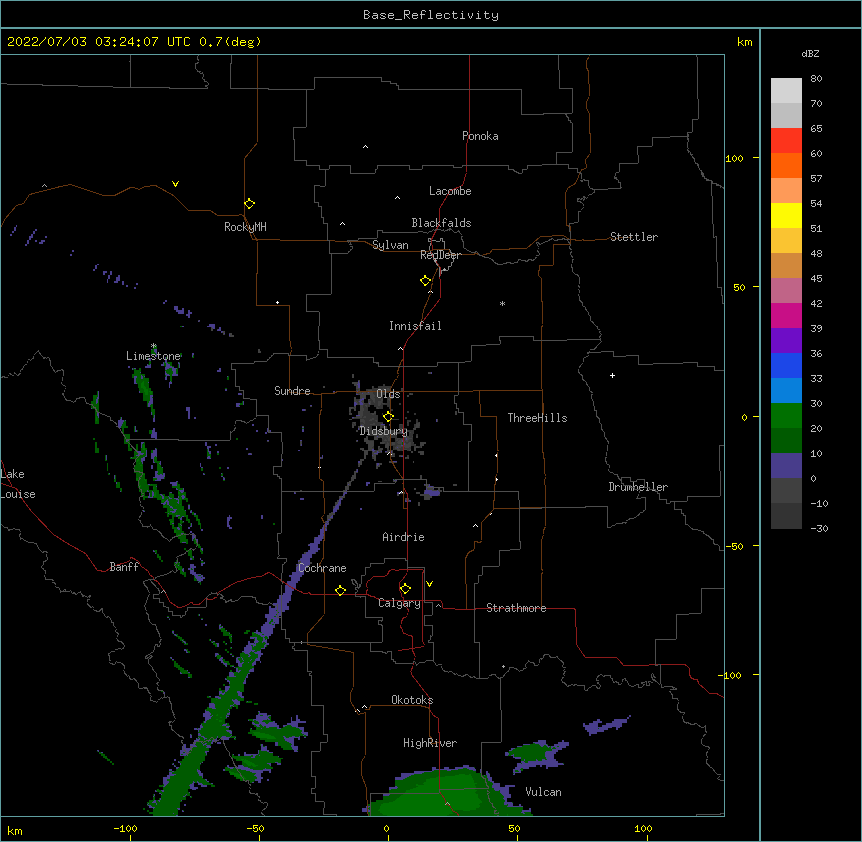Pick the dark green 10-20 dBZ swatch

pyautogui.click(x=786, y=441)
